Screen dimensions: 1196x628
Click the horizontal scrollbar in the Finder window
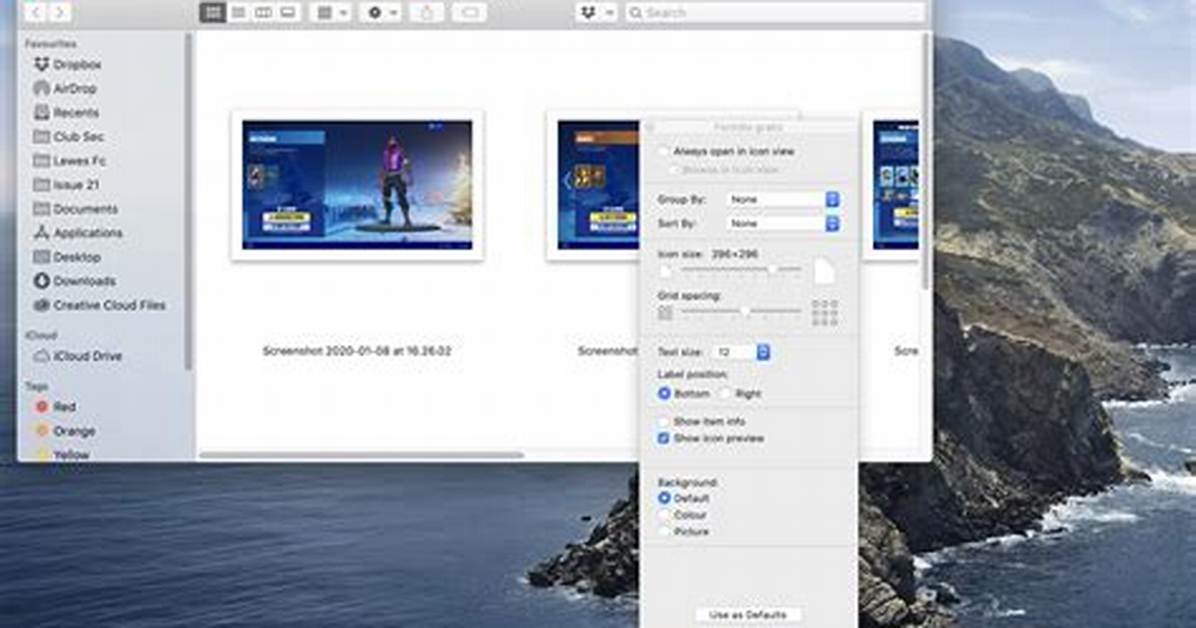coord(362,456)
